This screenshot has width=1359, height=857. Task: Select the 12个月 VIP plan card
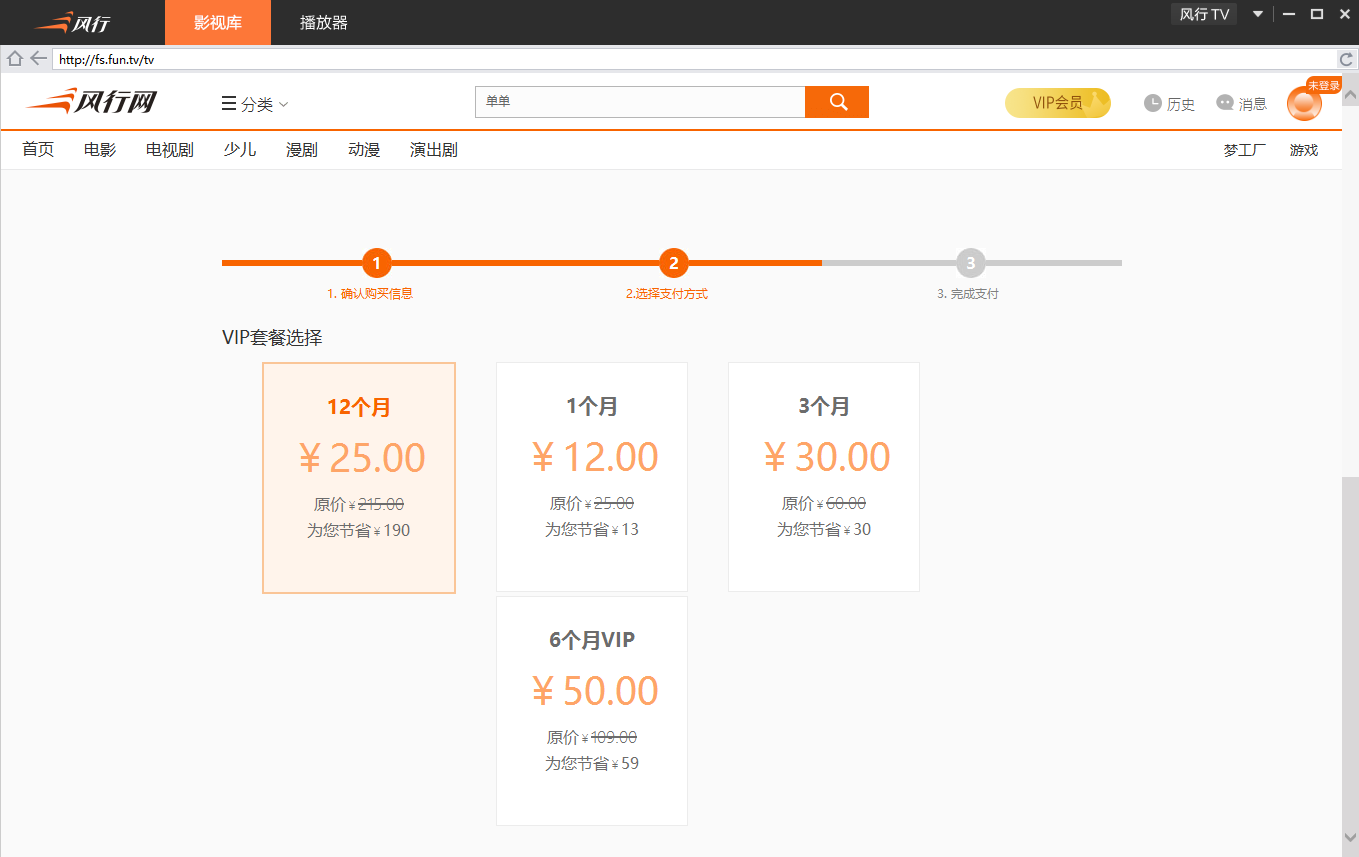[359, 478]
